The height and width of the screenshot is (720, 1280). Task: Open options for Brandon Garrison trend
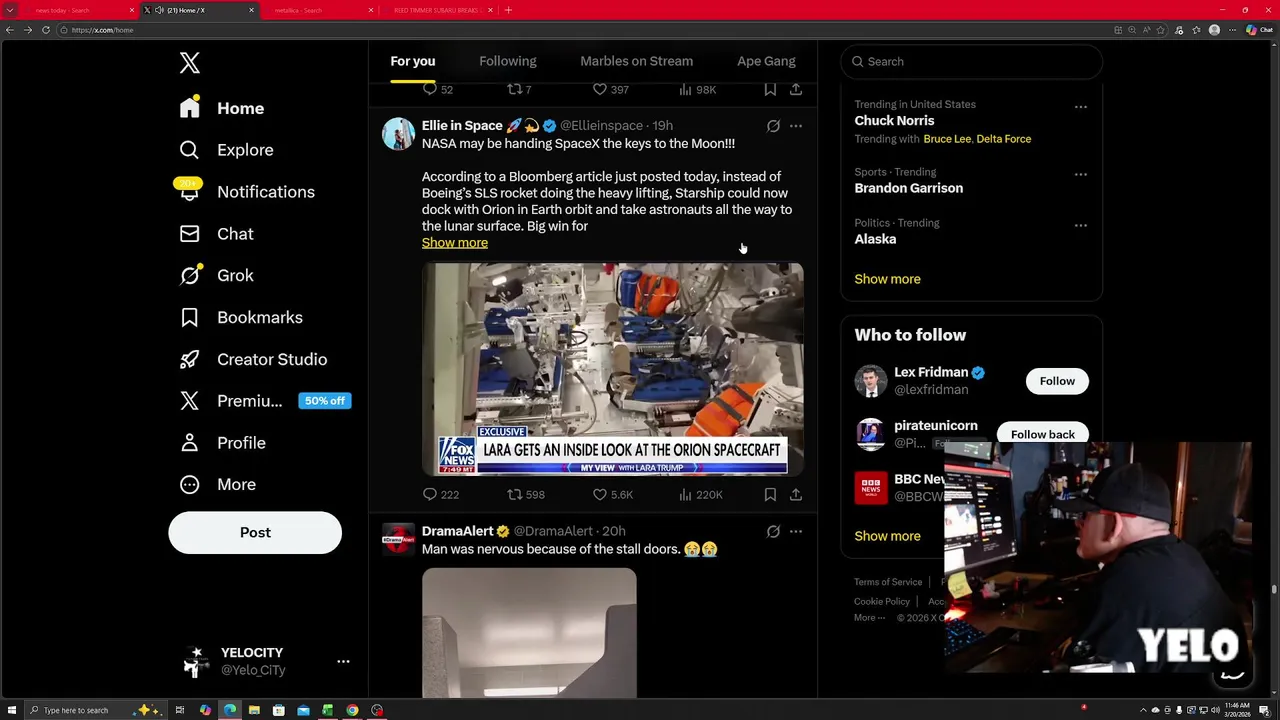click(1081, 174)
